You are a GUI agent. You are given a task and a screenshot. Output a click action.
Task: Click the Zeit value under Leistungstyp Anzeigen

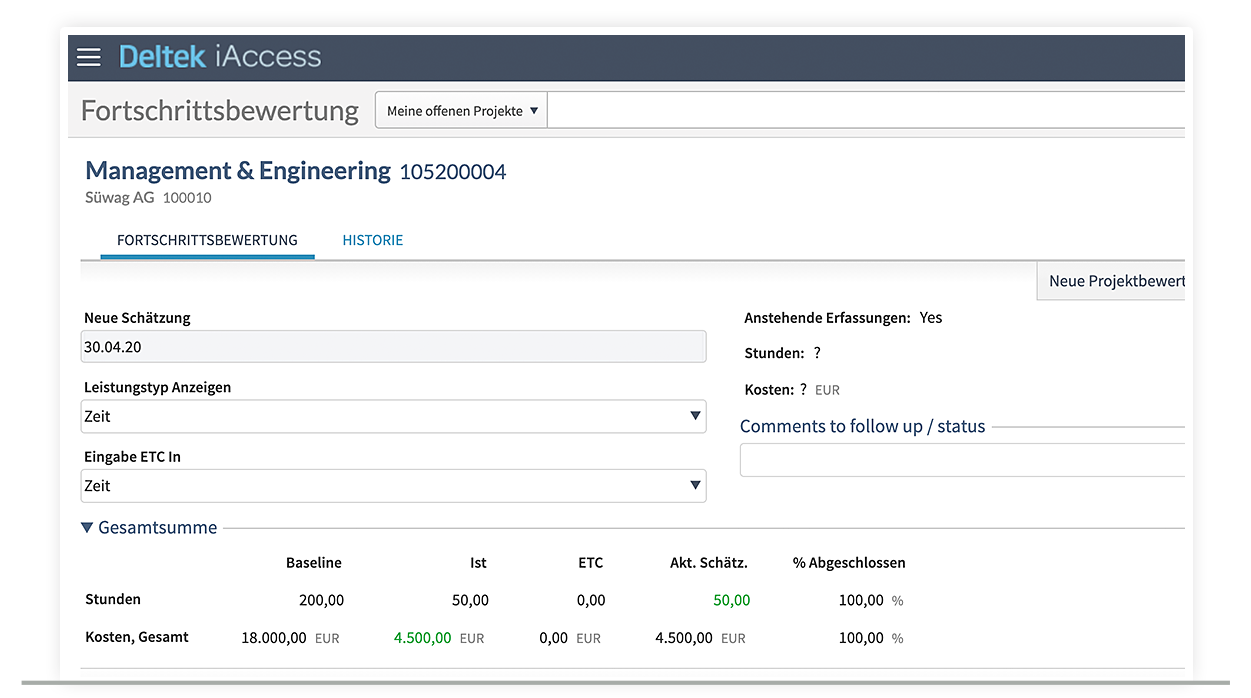99,416
